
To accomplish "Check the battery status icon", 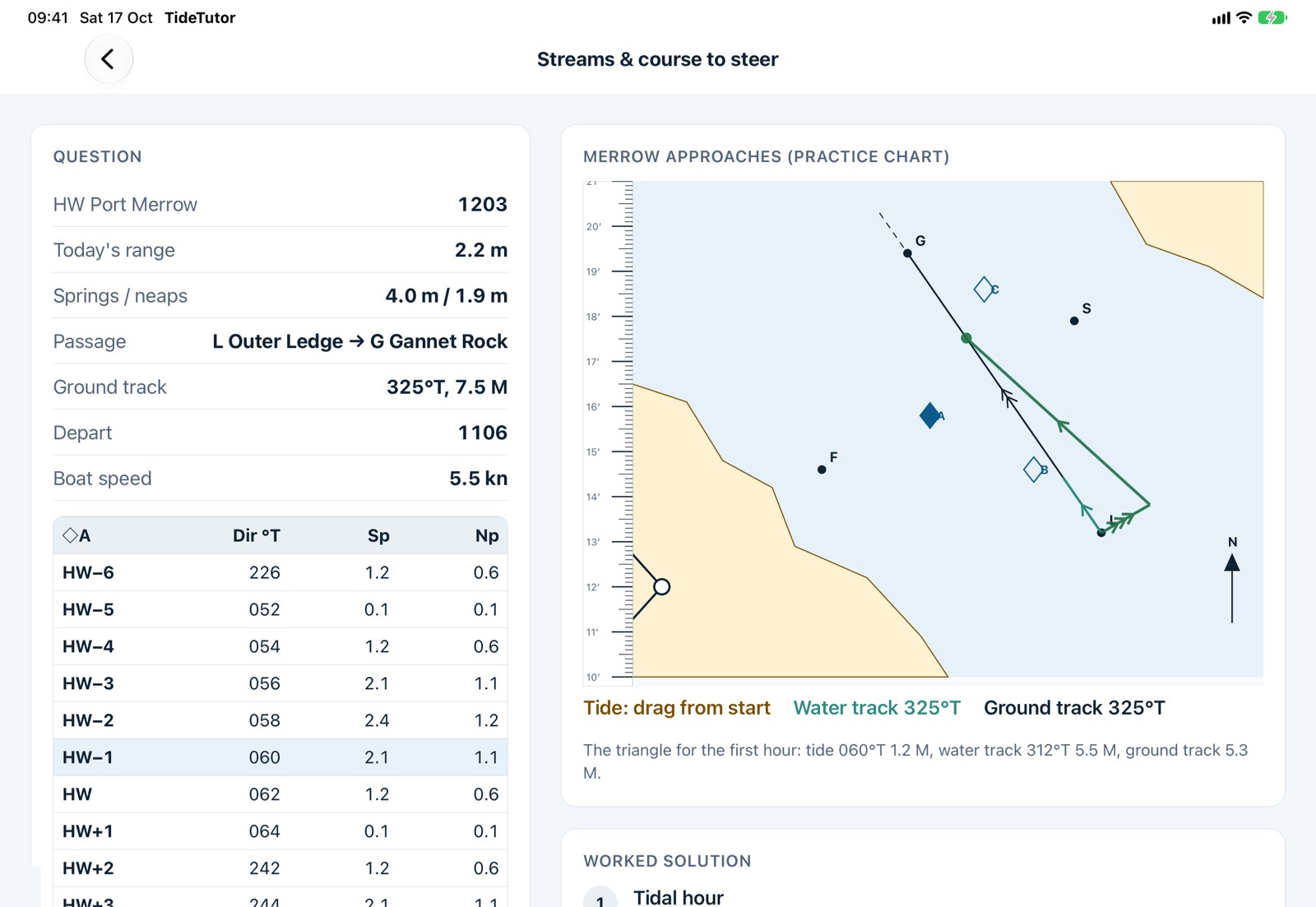I will point(1273,17).
